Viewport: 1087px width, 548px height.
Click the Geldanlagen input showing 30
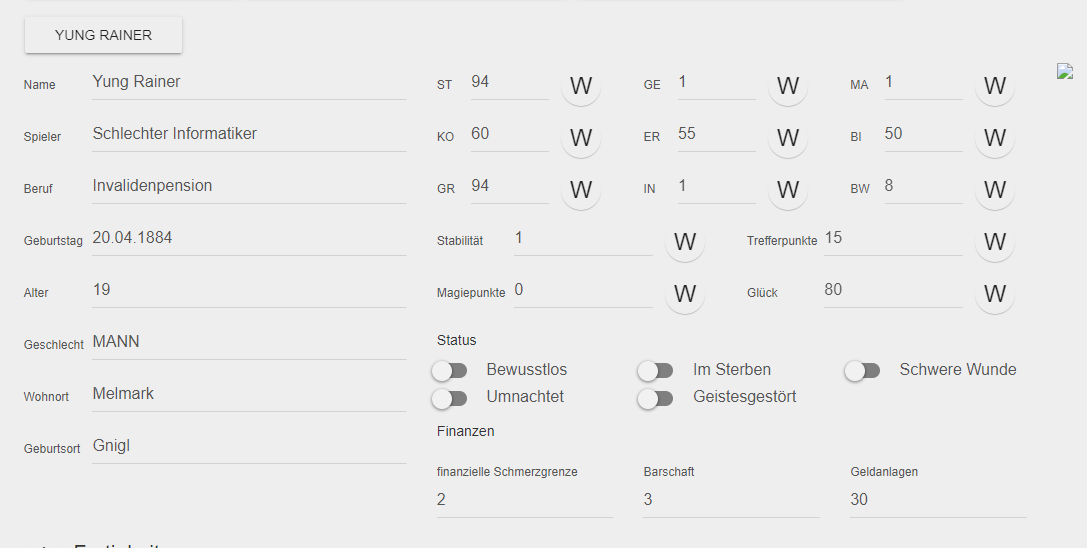[938, 500]
